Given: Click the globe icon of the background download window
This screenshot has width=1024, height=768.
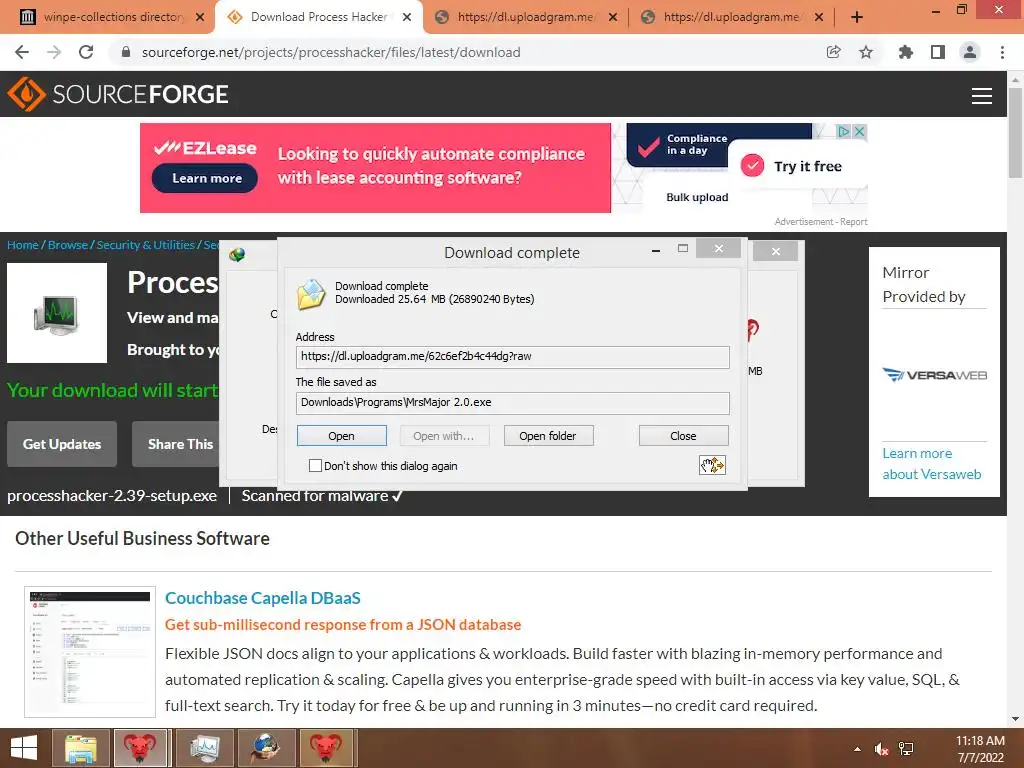Looking at the screenshot, I should tap(237, 255).
